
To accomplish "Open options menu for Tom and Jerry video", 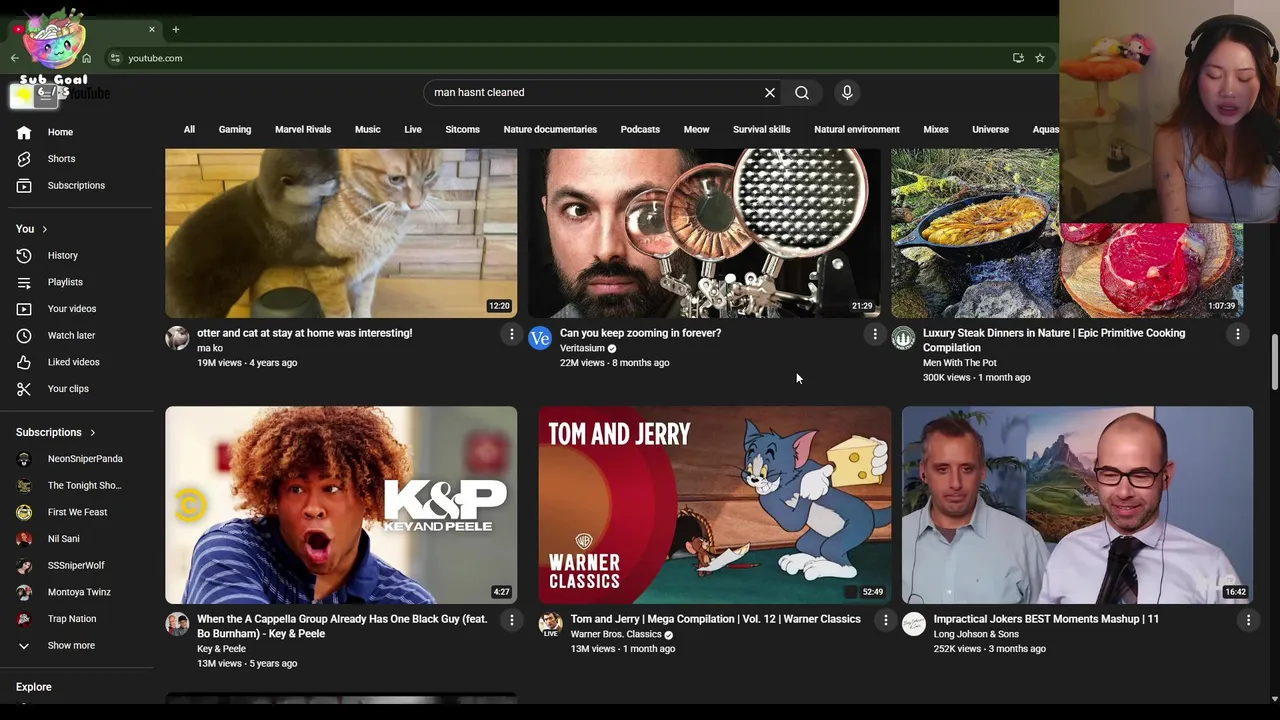I will pyautogui.click(x=885, y=621).
